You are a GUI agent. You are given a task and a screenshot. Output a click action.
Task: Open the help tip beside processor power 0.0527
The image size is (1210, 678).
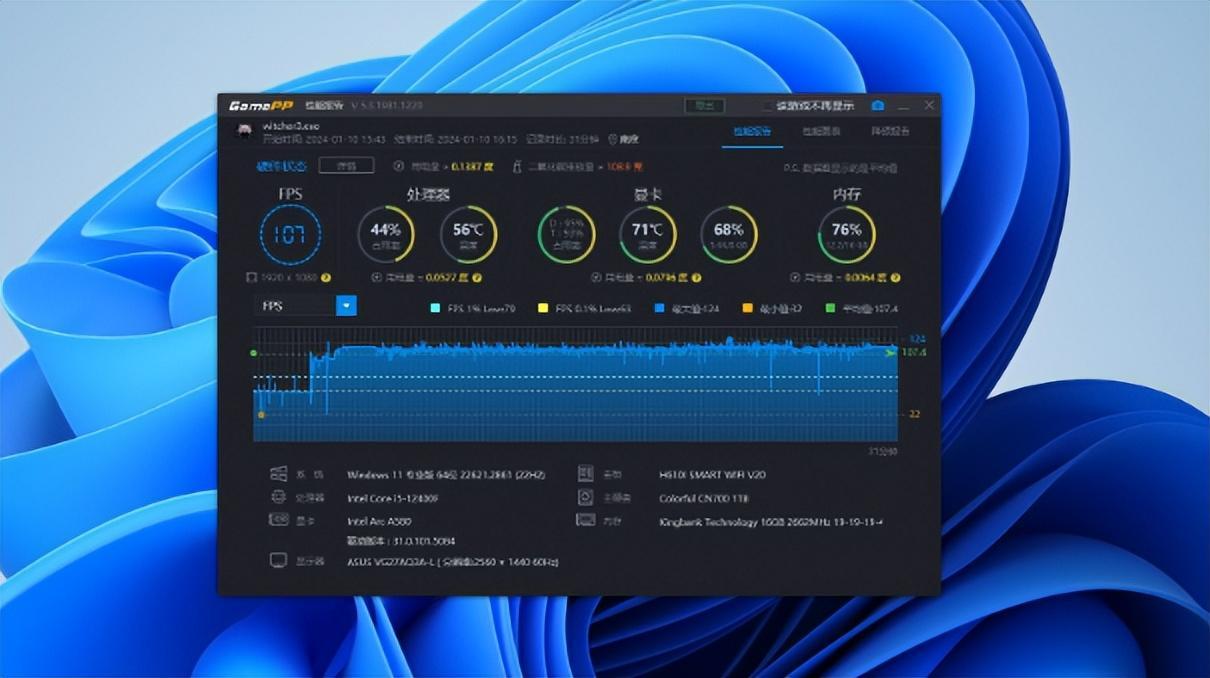[477, 277]
